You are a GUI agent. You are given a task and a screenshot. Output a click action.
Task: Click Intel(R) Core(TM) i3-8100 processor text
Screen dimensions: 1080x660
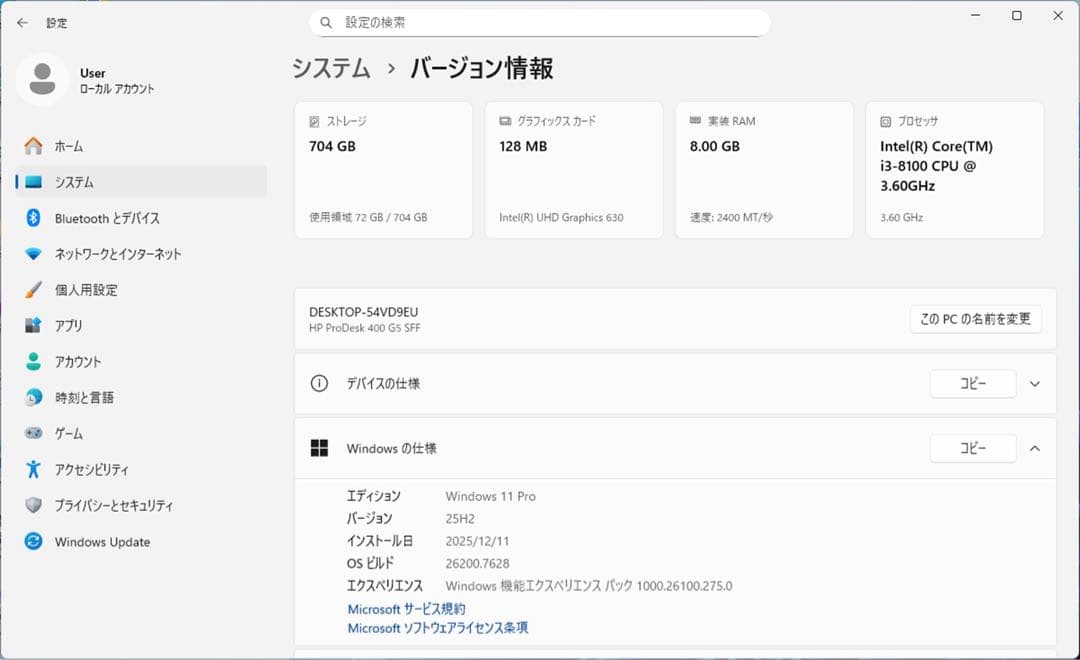pyautogui.click(x=937, y=166)
